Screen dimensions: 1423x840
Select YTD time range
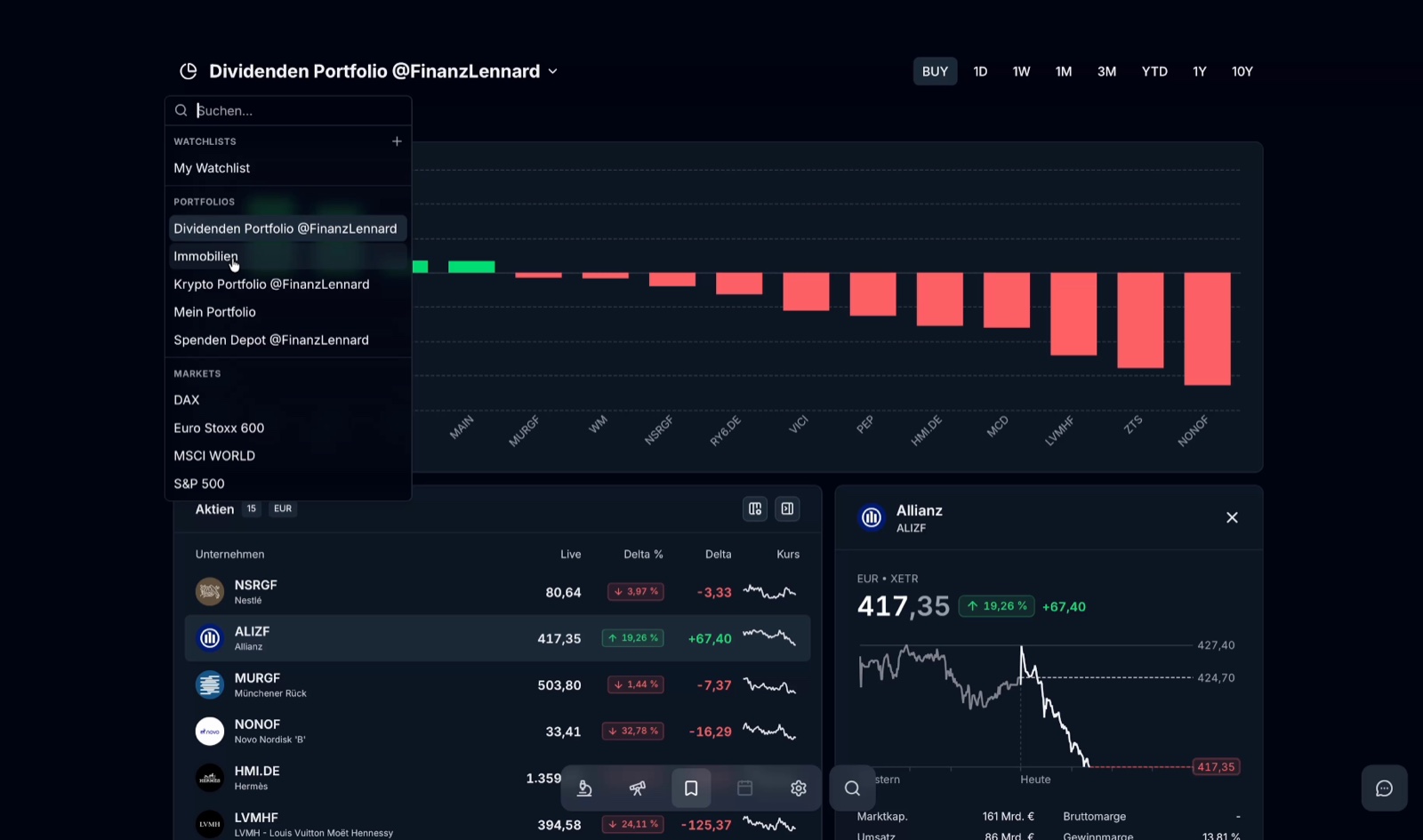[x=1154, y=71]
